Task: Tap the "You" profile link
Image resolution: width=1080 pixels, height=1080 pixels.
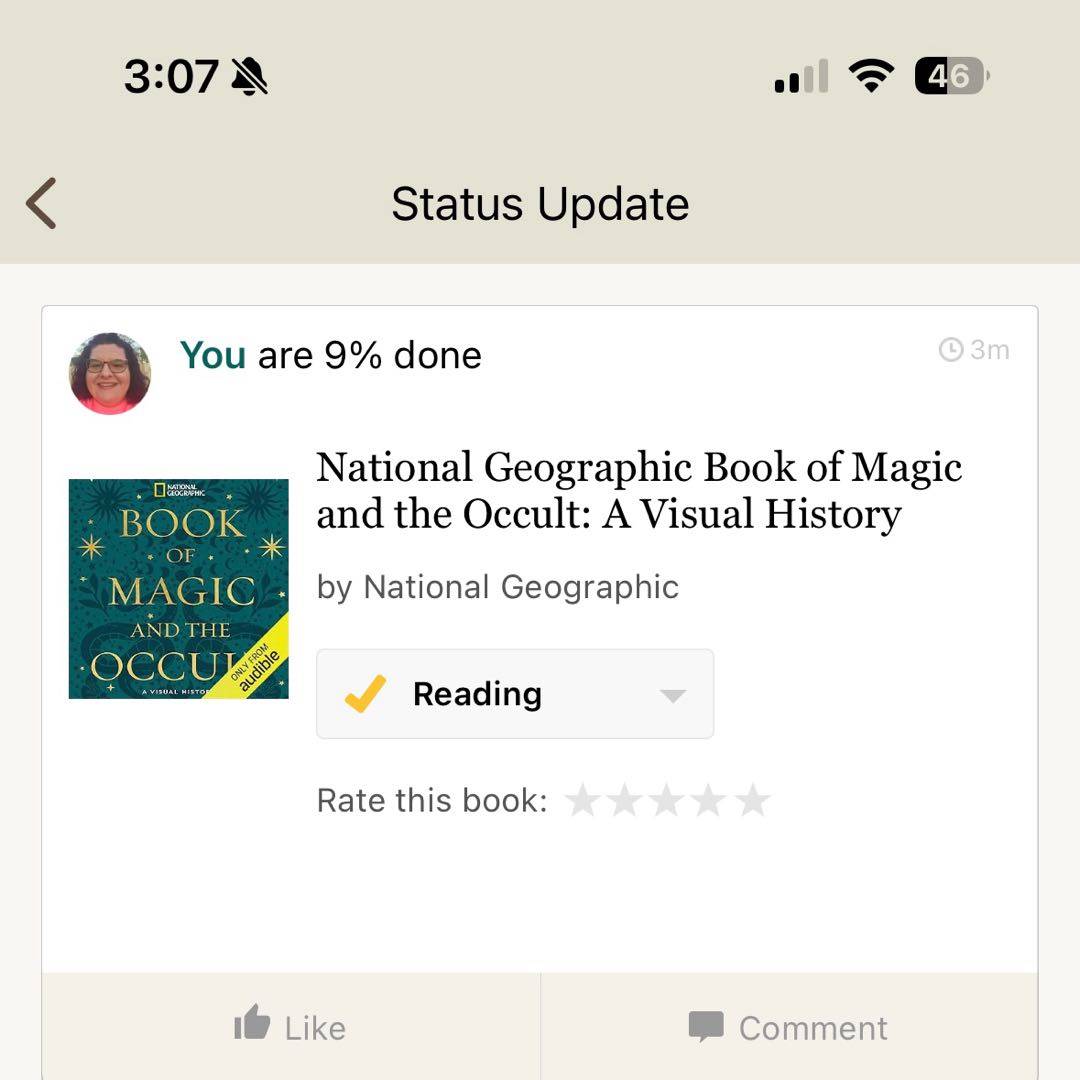Action: pyautogui.click(x=212, y=355)
